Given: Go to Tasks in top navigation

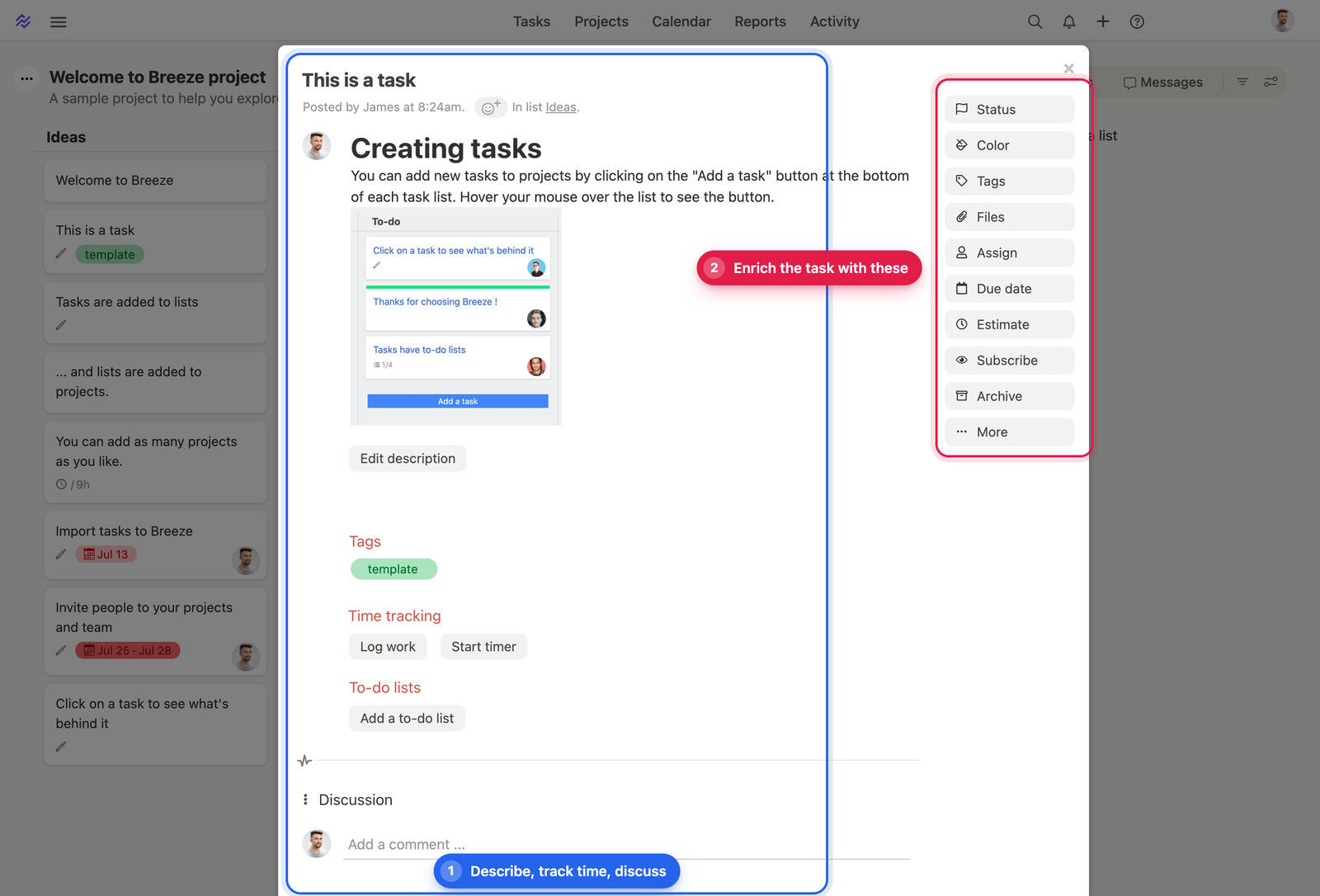Looking at the screenshot, I should (531, 21).
